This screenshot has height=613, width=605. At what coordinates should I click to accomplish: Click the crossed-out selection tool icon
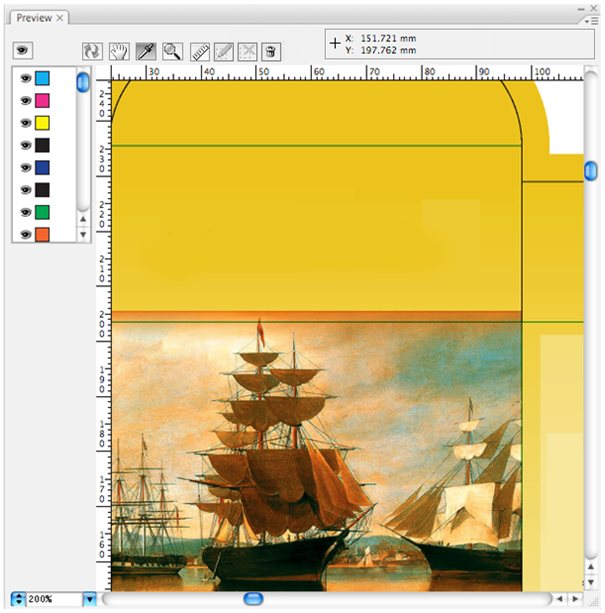click(x=247, y=51)
